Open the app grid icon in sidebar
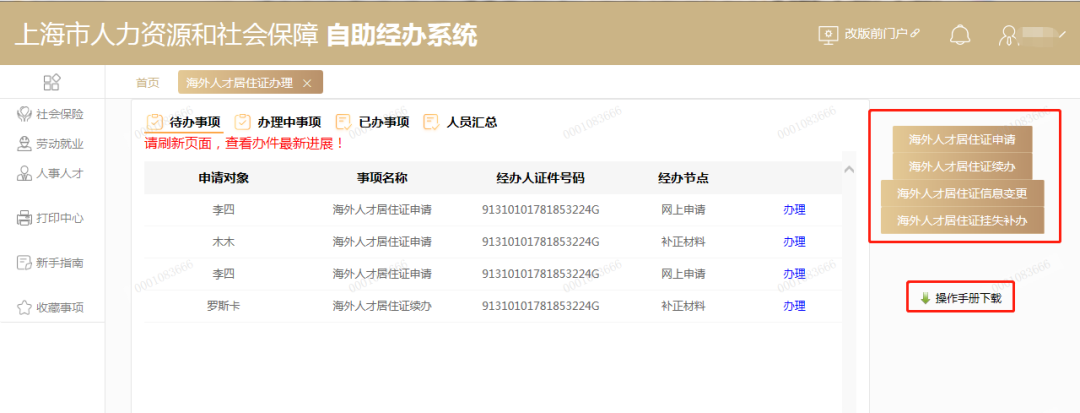1080x413 pixels. click(52, 83)
